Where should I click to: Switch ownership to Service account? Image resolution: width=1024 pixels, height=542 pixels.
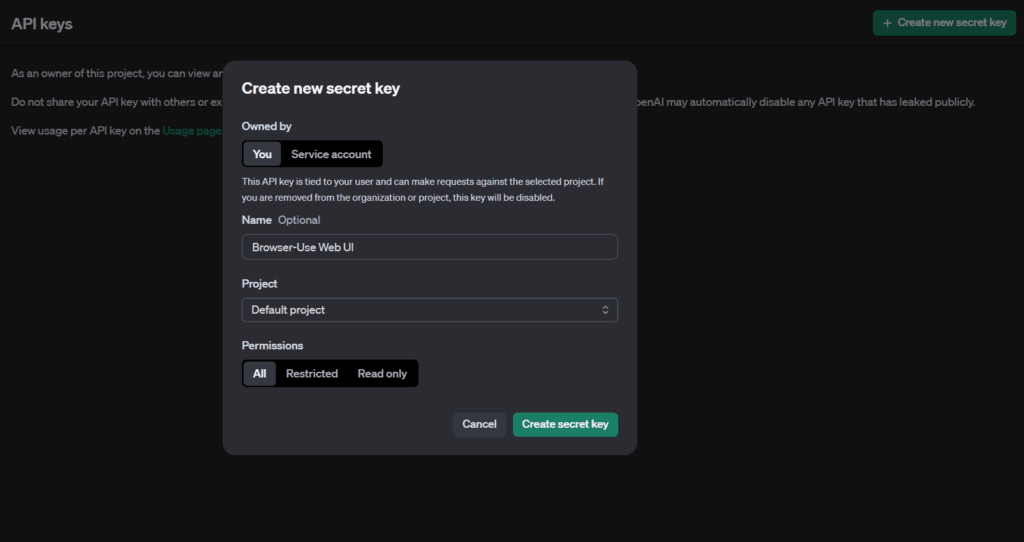point(331,154)
